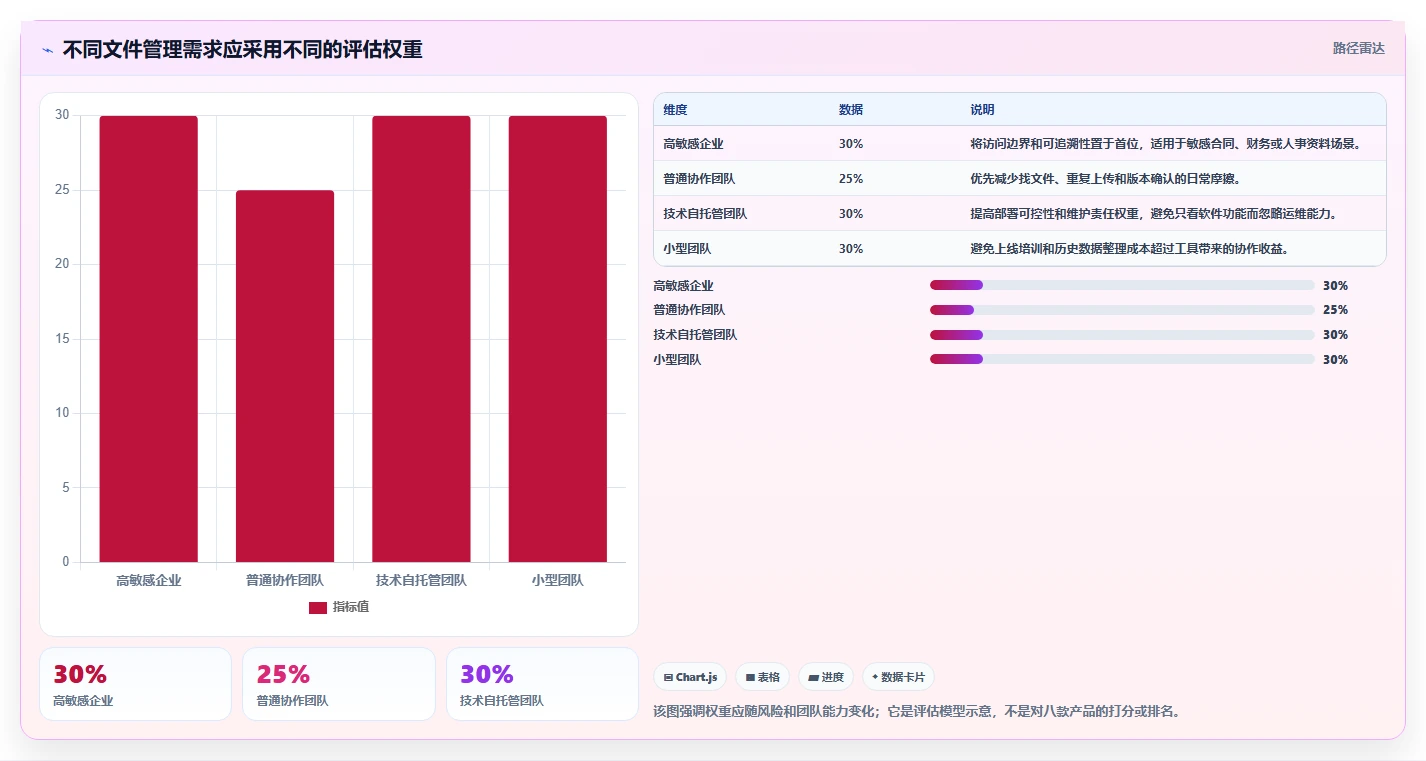This screenshot has height=761, width=1426.
Task: Click the 技术自托管团队 x-axis label in chart
Action: click(x=421, y=580)
